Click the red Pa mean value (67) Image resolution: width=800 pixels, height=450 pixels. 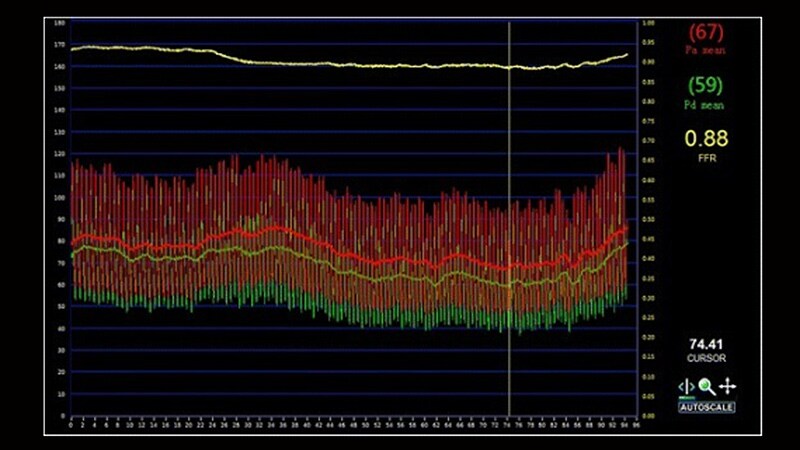coord(706,32)
